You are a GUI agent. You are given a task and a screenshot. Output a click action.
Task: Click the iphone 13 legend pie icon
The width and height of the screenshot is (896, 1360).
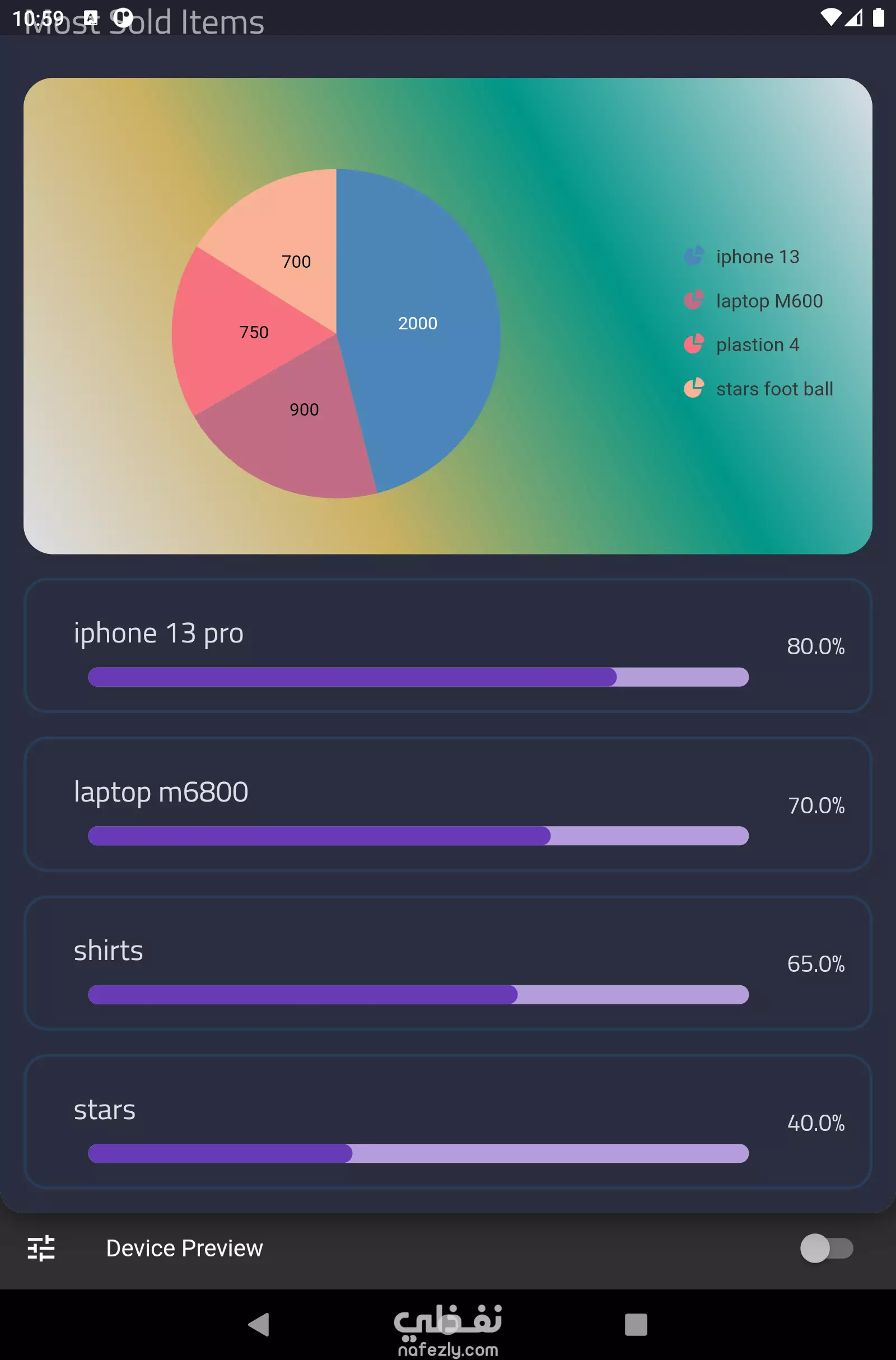pos(694,256)
